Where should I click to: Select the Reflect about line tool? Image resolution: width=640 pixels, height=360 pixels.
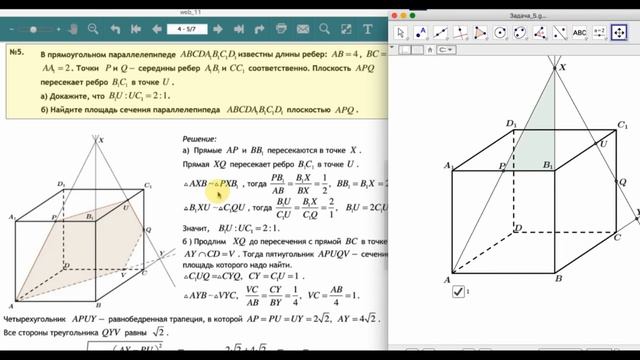tap(559, 33)
